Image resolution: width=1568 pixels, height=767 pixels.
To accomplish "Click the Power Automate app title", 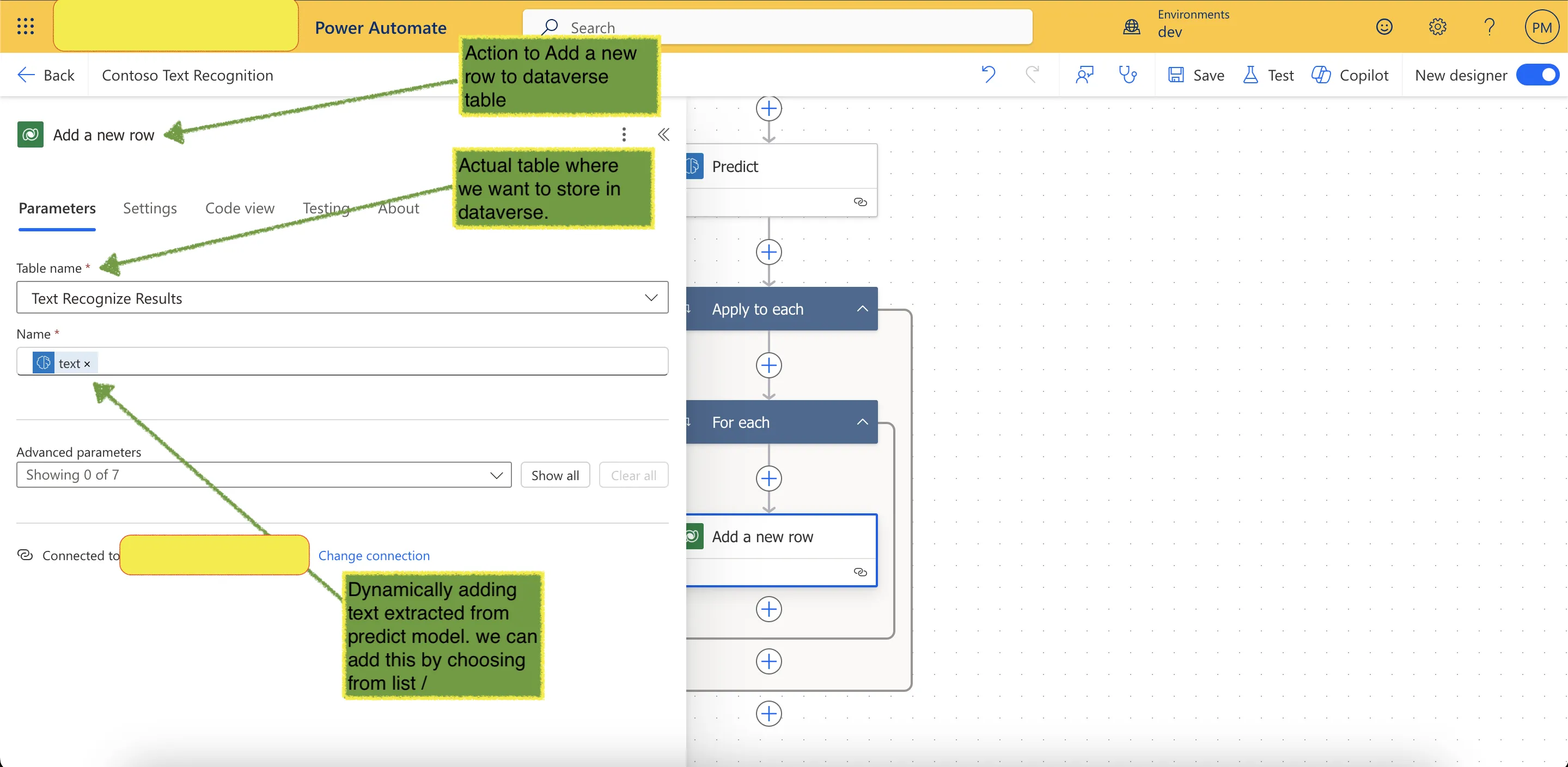I will pyautogui.click(x=381, y=27).
